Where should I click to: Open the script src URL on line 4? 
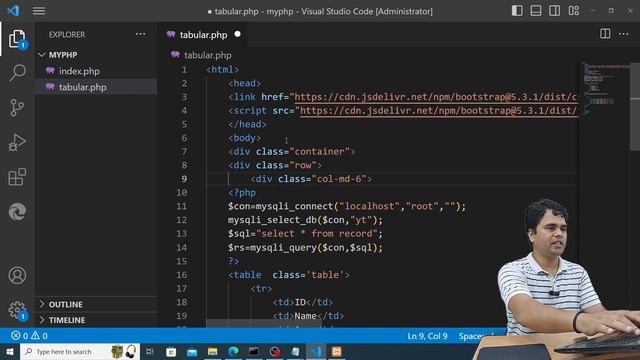(x=439, y=111)
